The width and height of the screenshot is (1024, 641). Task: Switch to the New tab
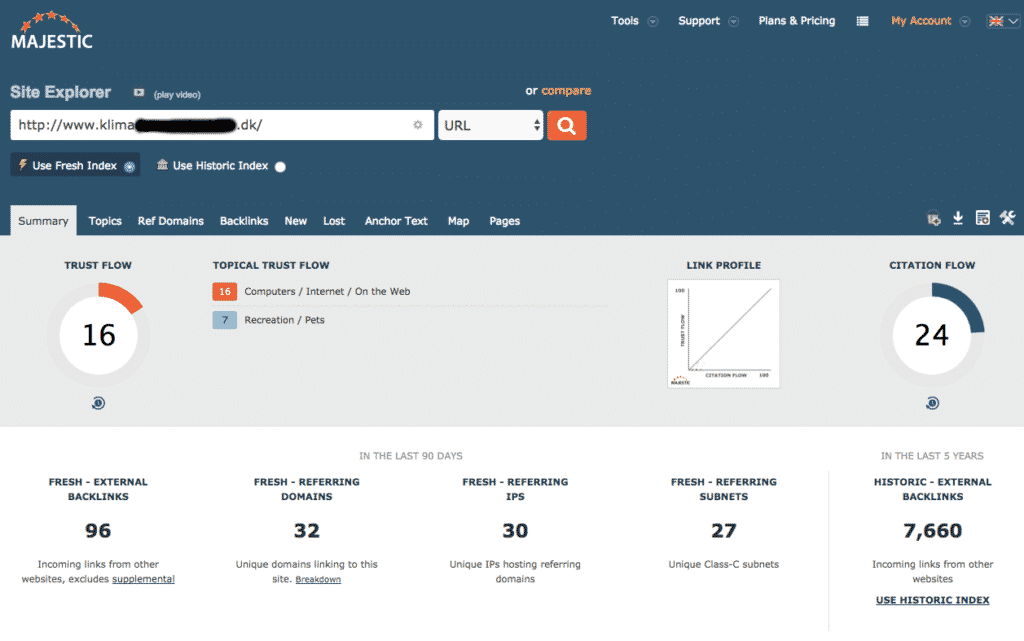coord(295,221)
